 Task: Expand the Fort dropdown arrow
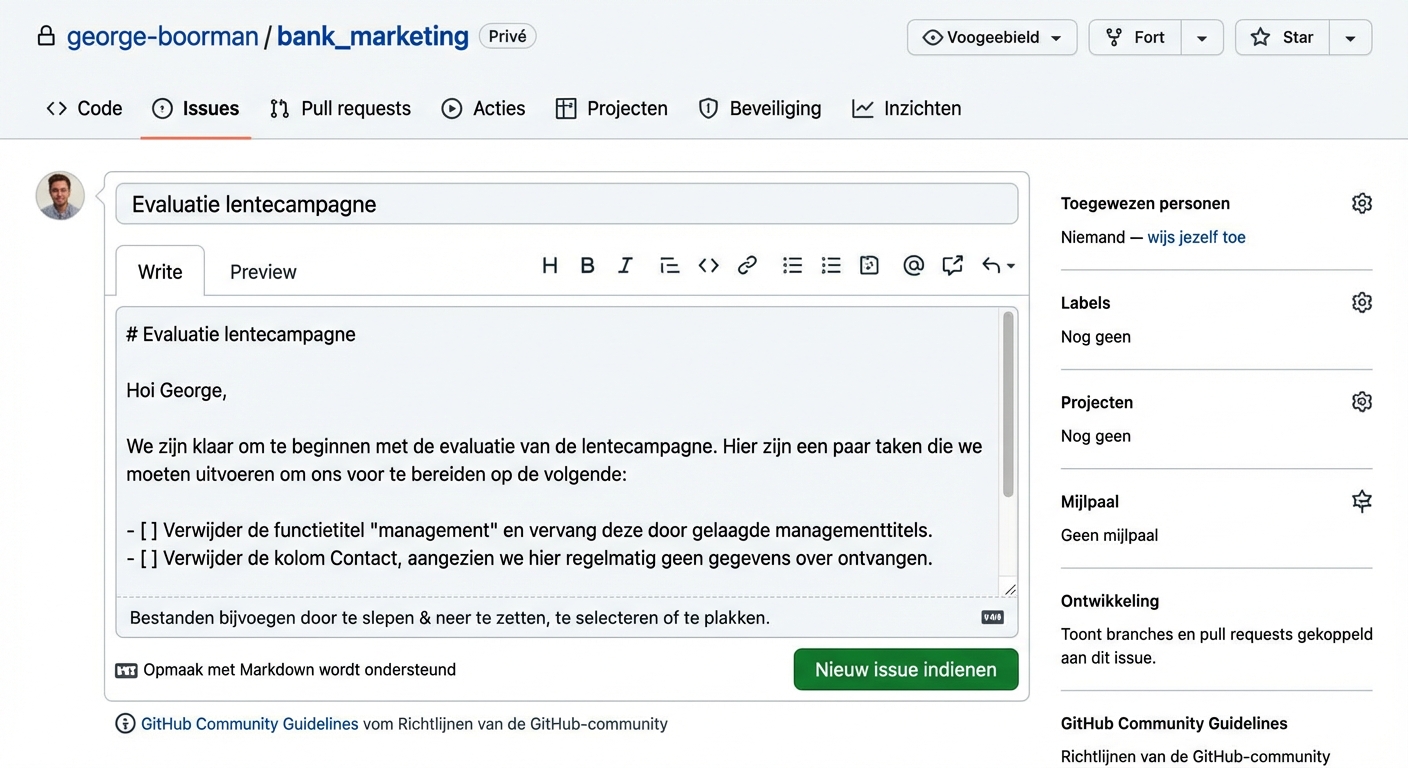(1202, 37)
